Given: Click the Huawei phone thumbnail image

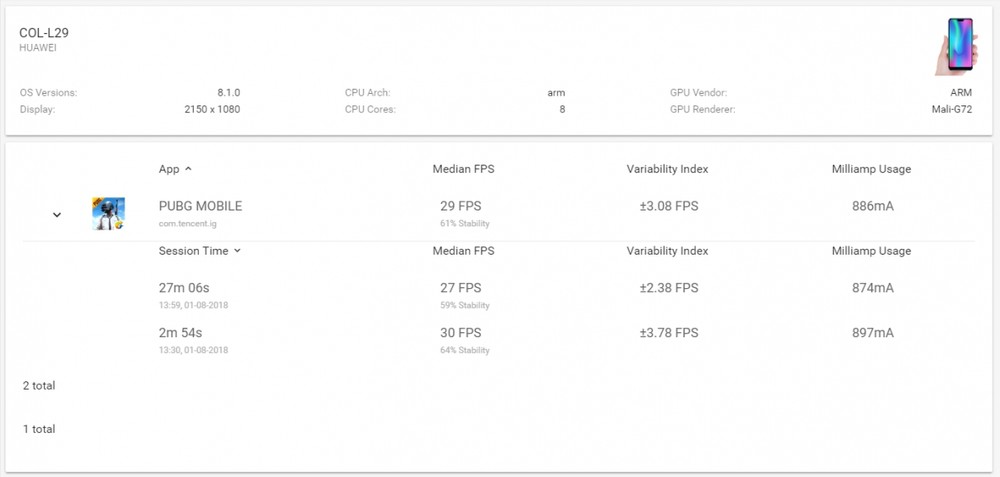Looking at the screenshot, I should 956,46.
